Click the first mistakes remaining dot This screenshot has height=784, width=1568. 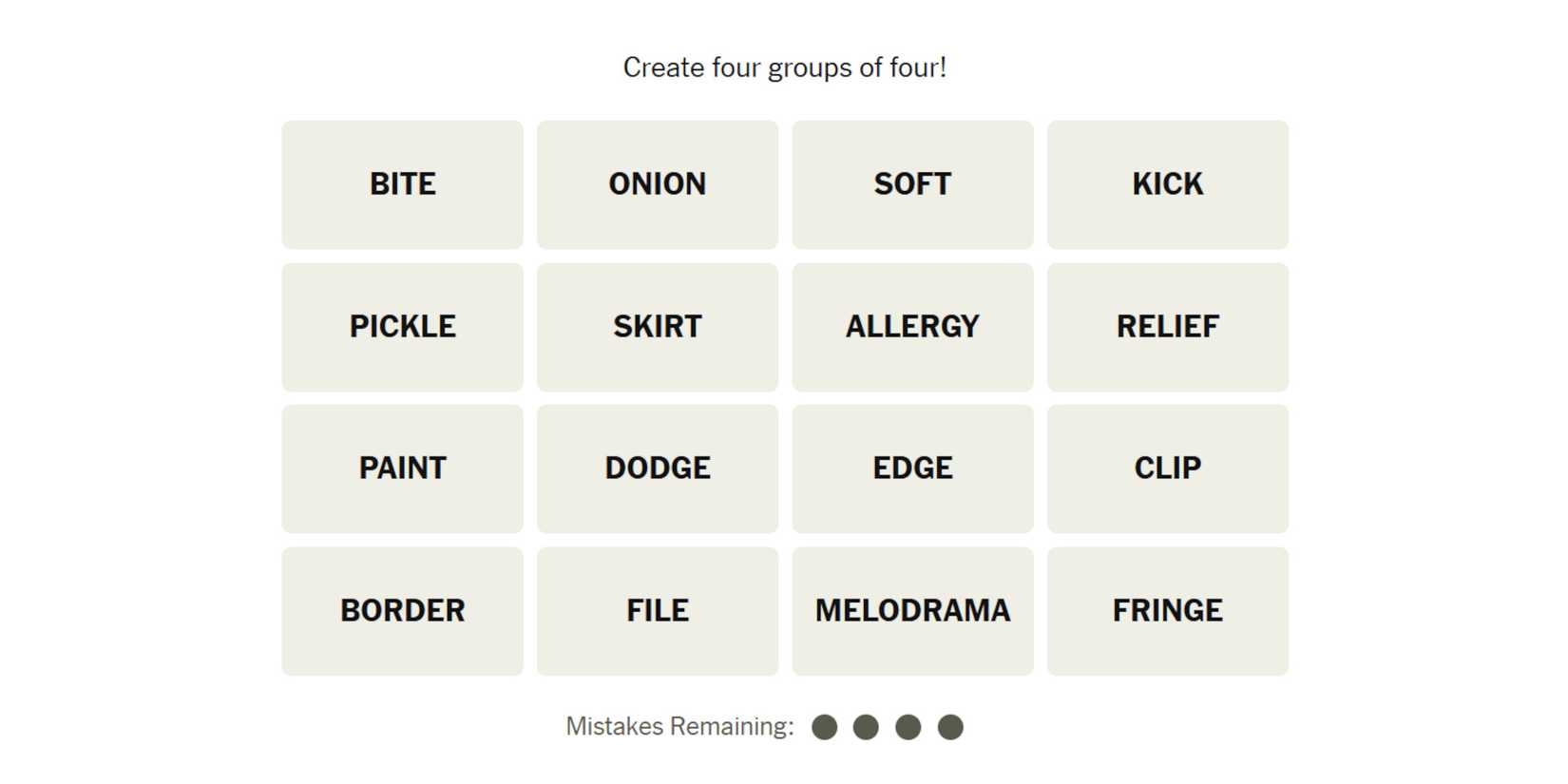pyautogui.click(x=825, y=727)
